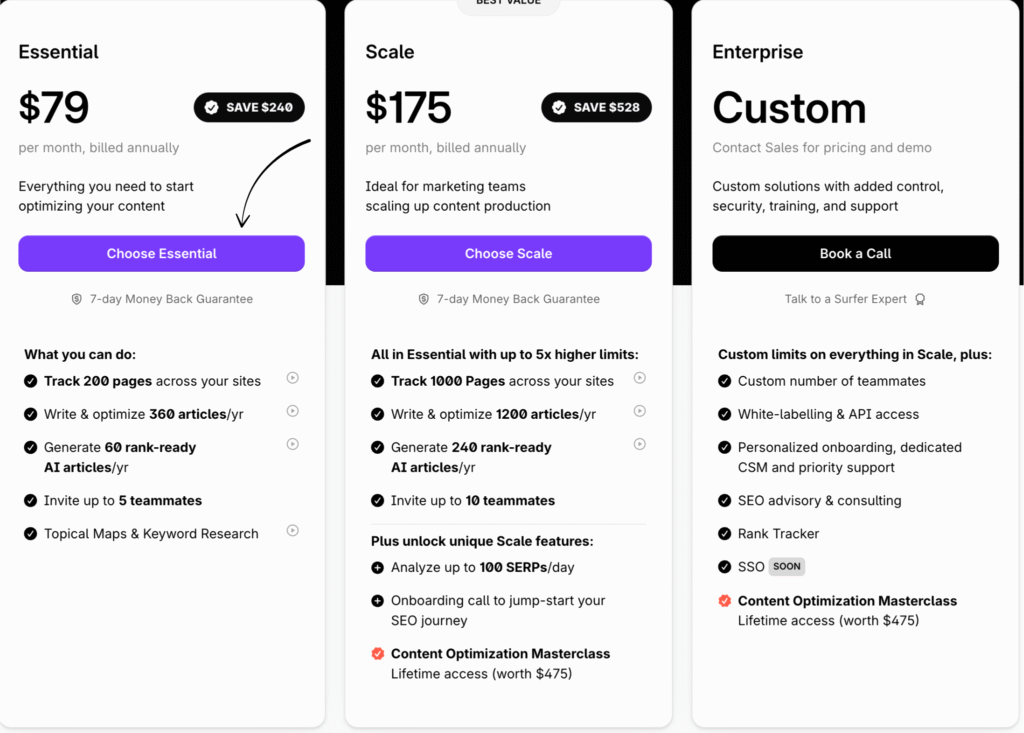The height and width of the screenshot is (733, 1024).
Task: Click the Scale Masterclass red badge icon
Action: point(377,654)
